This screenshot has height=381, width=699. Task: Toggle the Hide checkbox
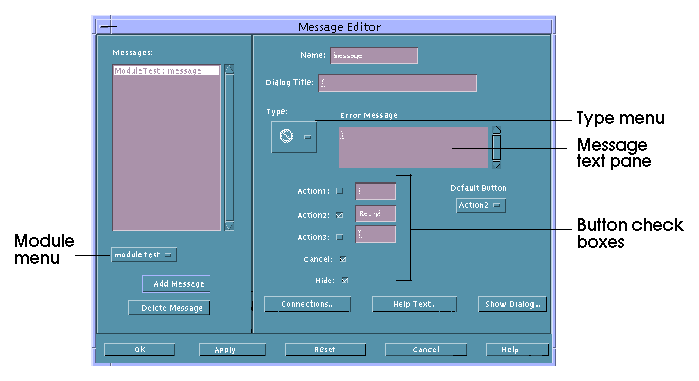click(345, 280)
